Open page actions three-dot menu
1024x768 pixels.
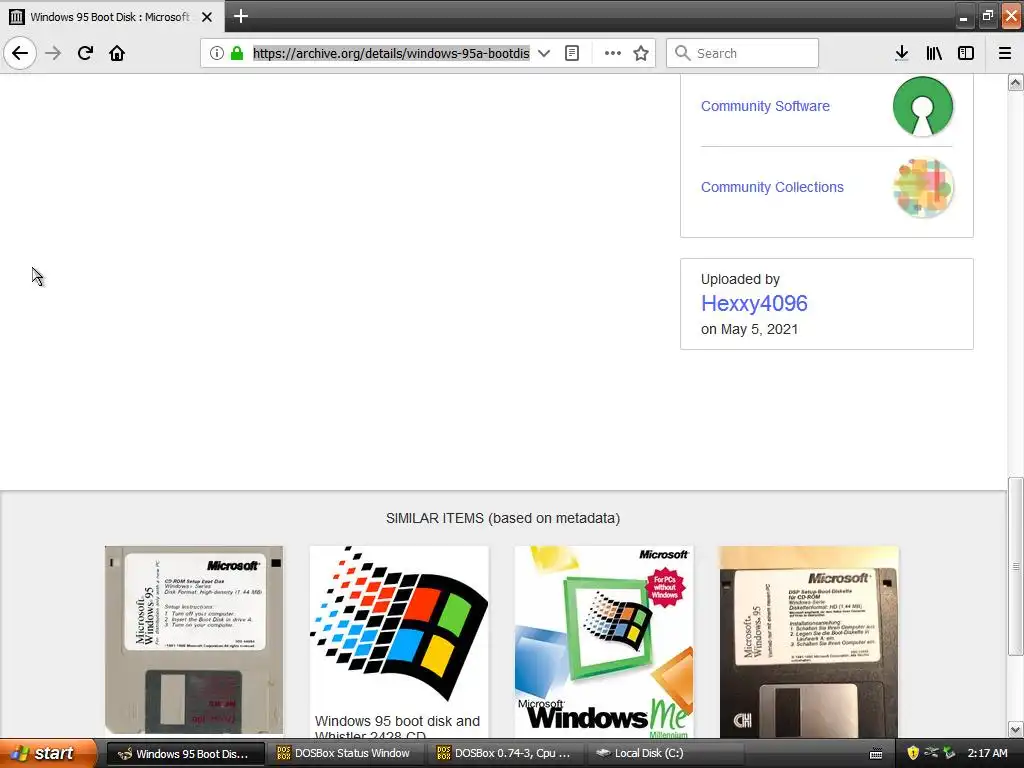point(613,53)
